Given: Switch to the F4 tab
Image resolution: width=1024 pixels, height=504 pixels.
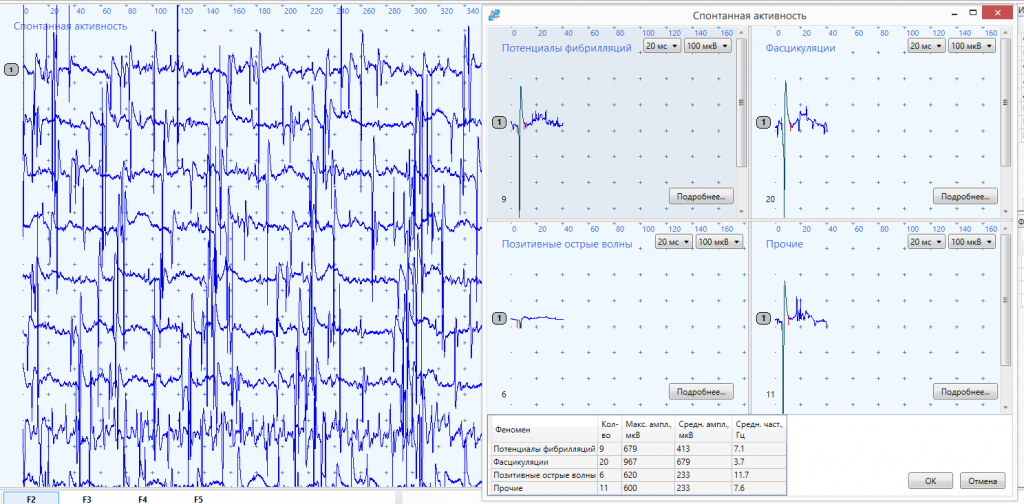Looking at the screenshot, I should [143, 499].
